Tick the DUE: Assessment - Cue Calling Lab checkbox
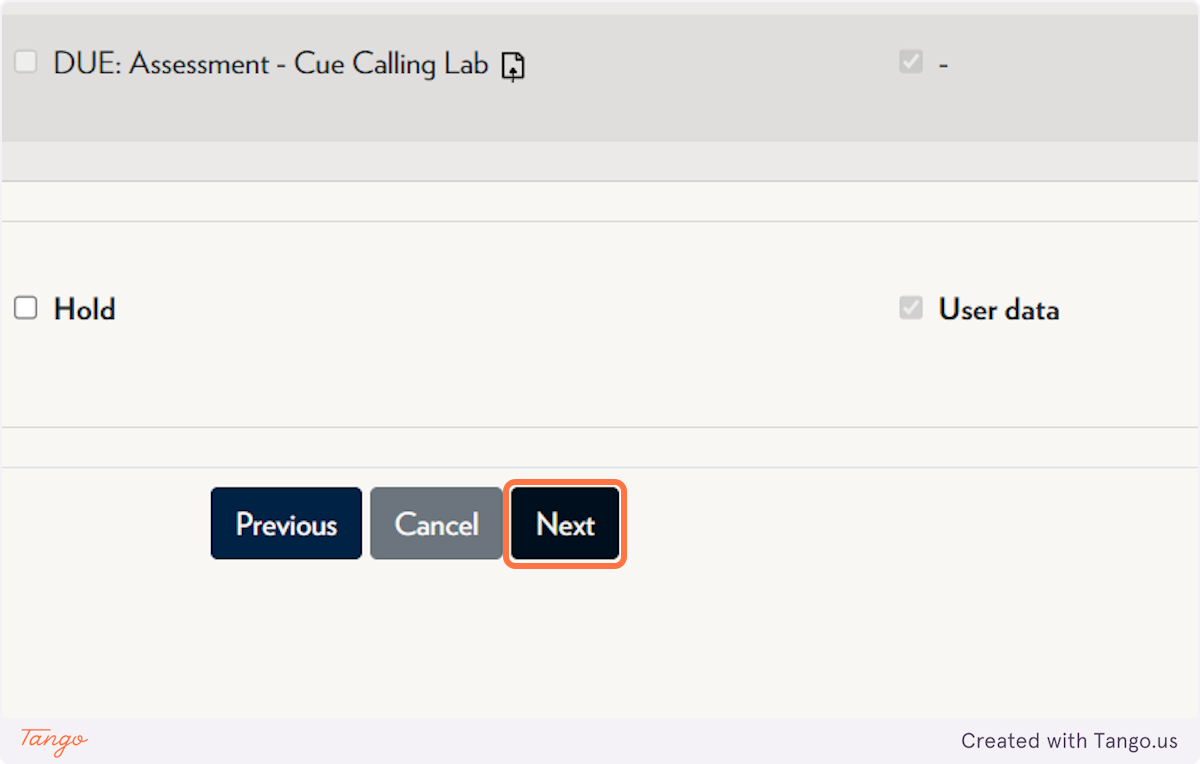 [25, 62]
